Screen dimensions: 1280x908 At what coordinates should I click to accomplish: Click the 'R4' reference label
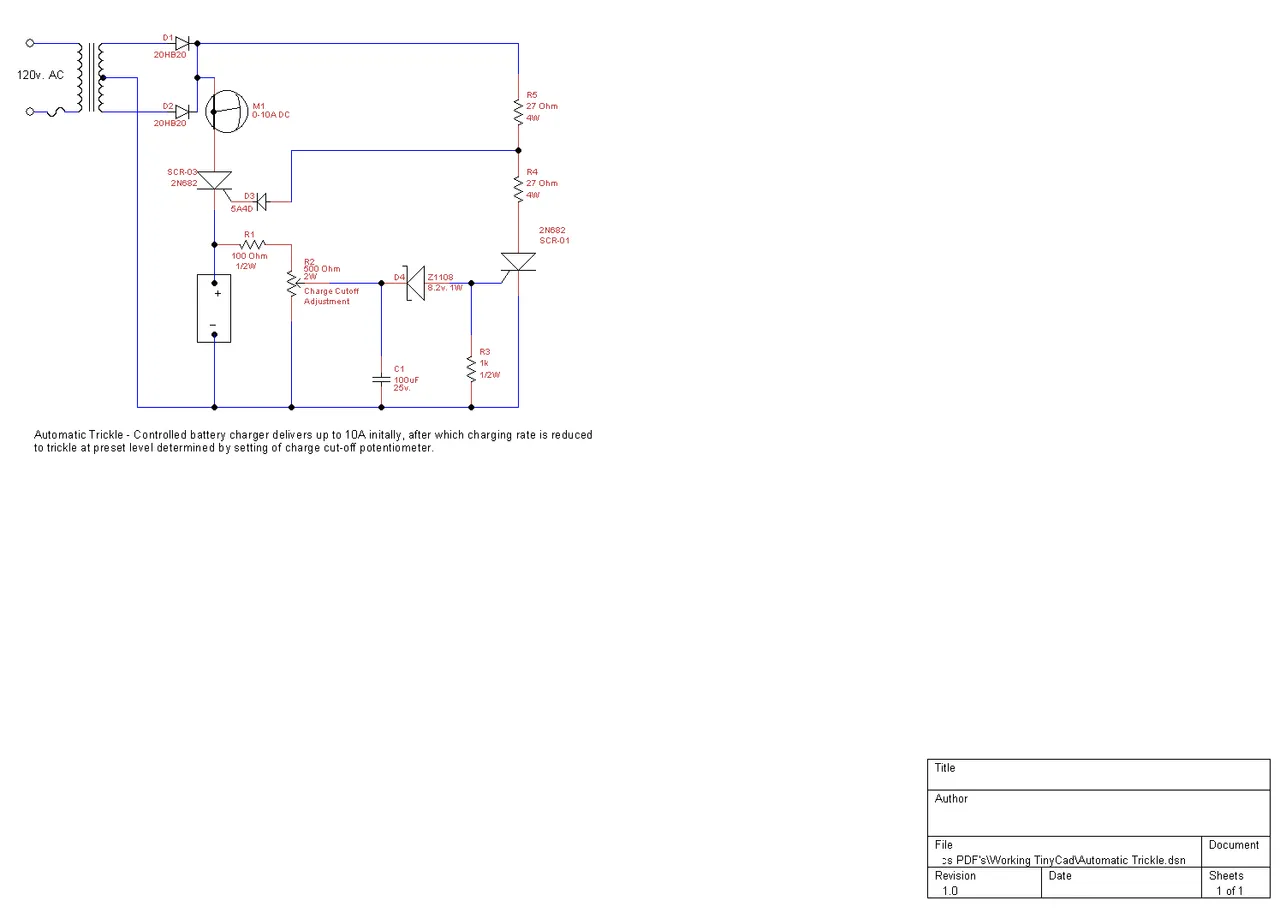click(x=532, y=172)
